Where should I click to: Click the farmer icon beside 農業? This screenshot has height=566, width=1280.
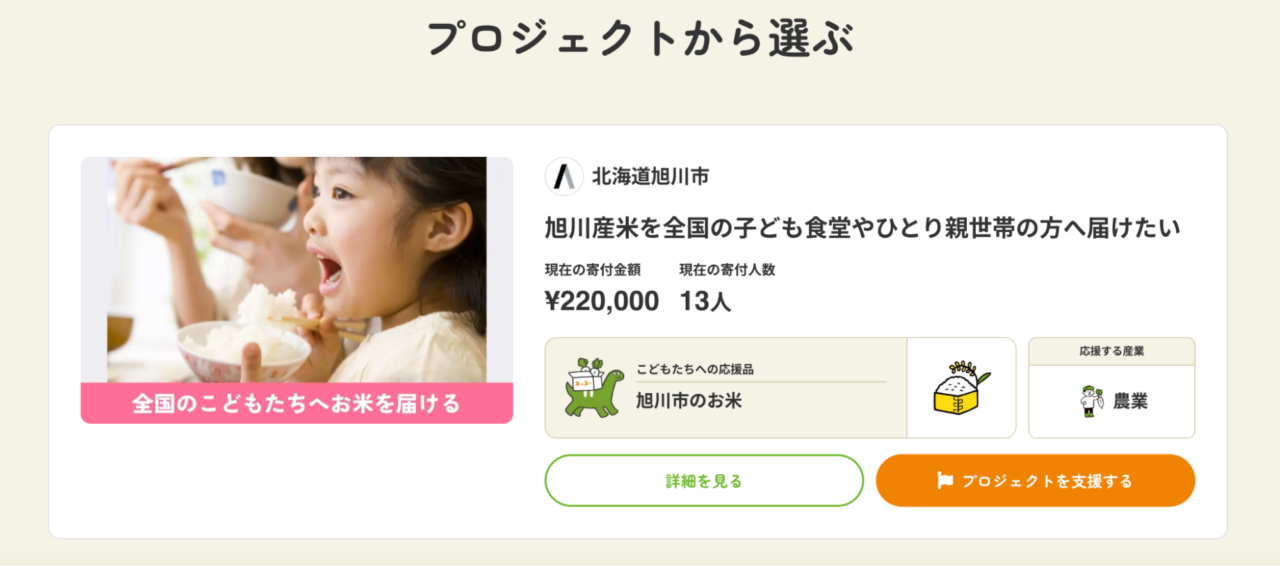click(x=1090, y=401)
